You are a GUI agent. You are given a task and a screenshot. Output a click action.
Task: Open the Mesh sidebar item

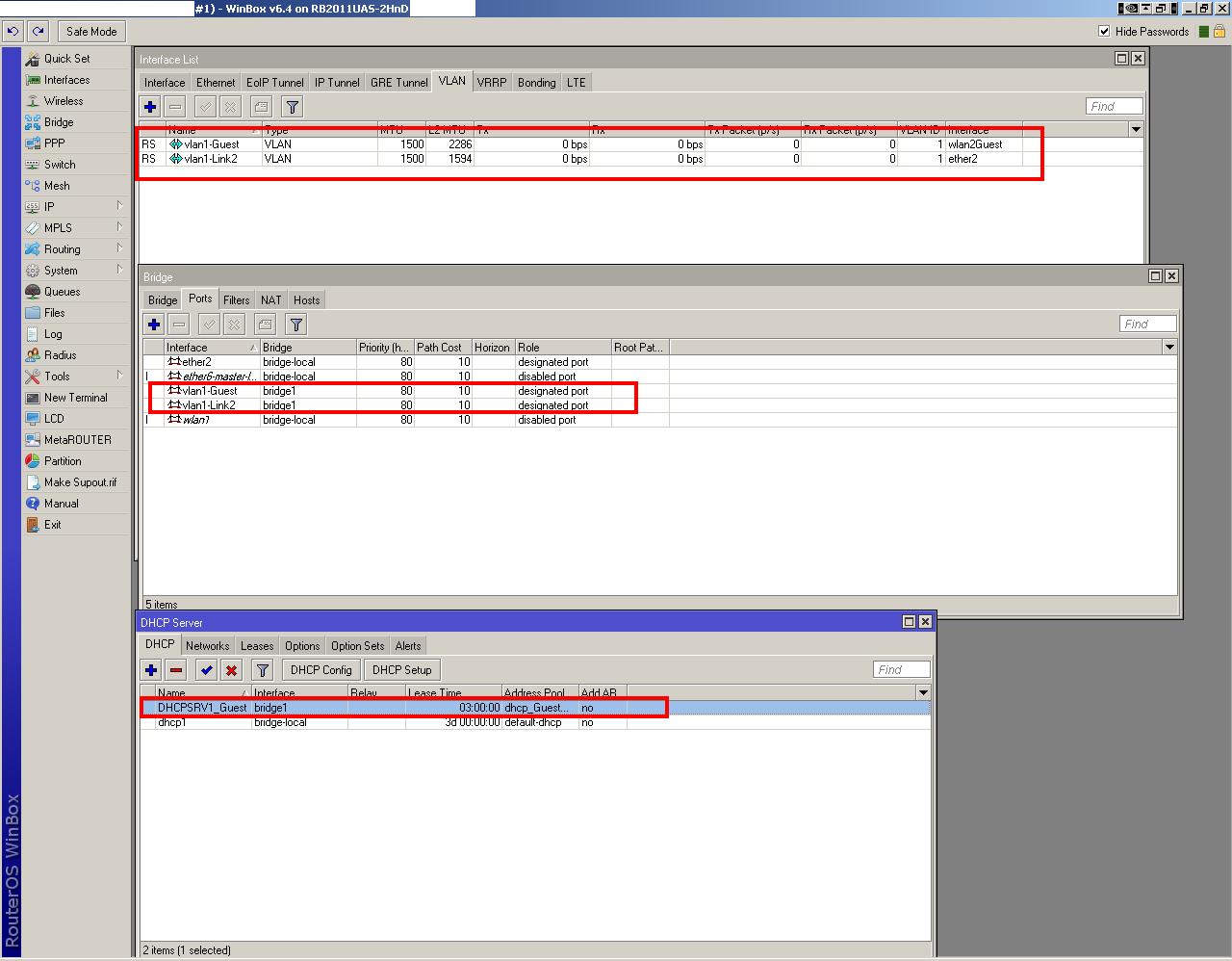(x=57, y=186)
